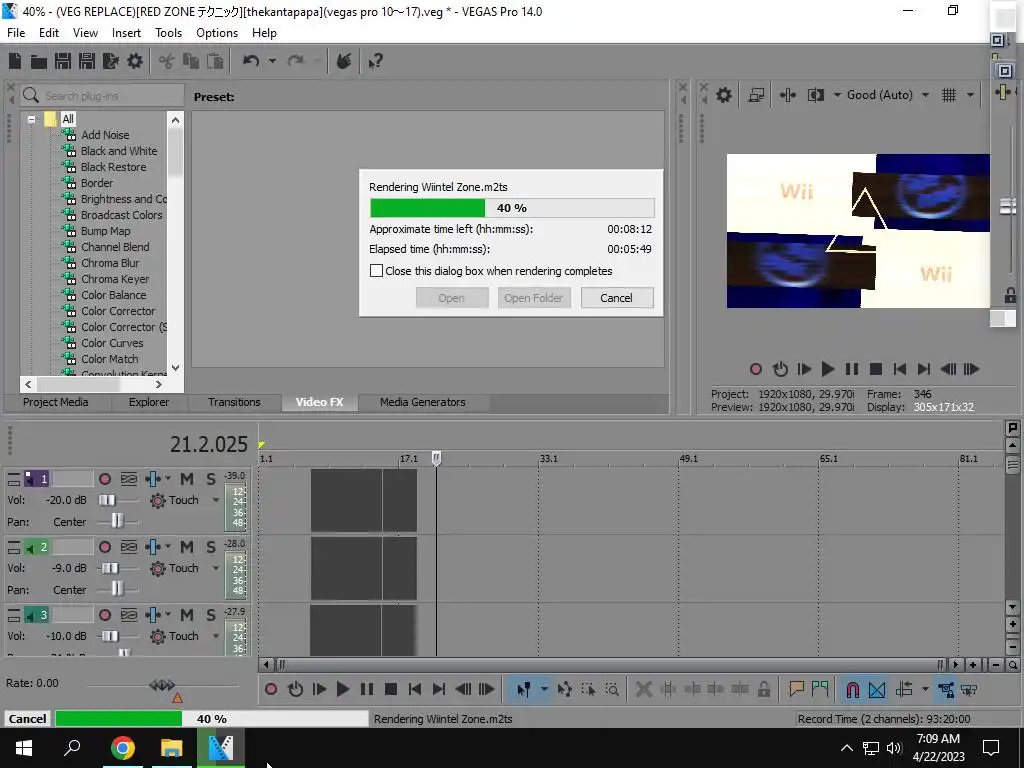Toggle Enable Snapping magnet icon
The width and height of the screenshot is (1024, 768).
852,690
